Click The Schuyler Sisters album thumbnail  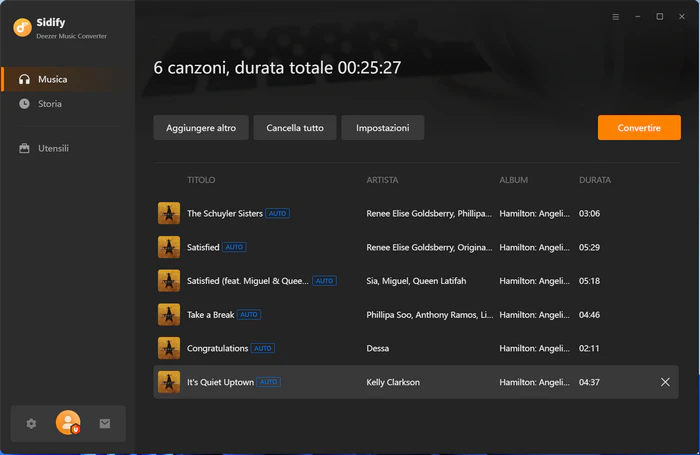coord(169,213)
